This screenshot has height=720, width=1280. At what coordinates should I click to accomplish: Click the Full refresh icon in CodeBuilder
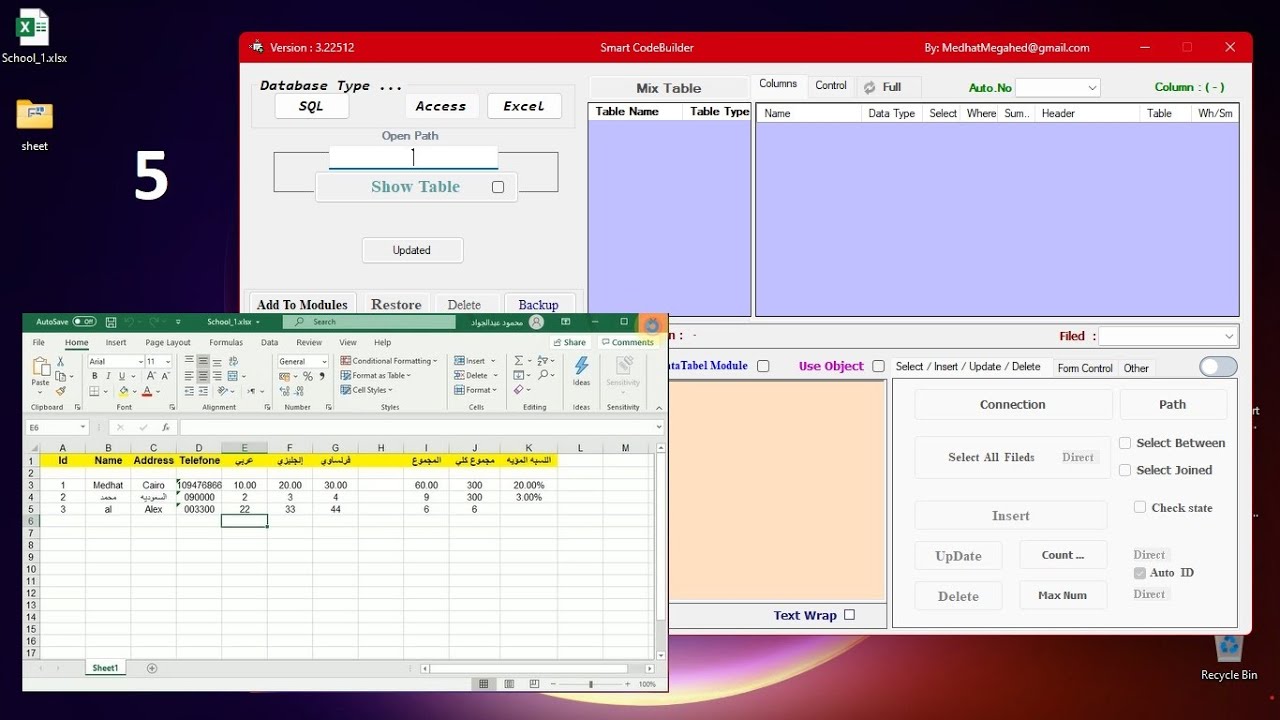(x=870, y=87)
